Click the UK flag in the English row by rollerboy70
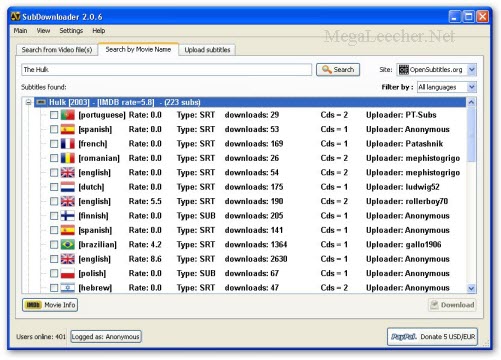This screenshot has width=501, height=360. click(x=68, y=201)
